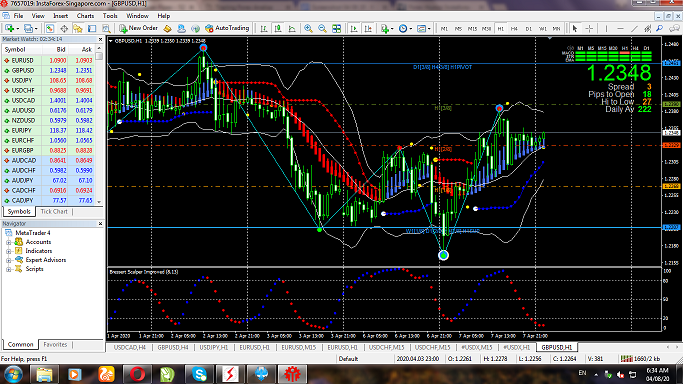The width and height of the screenshot is (683, 384).
Task: Open the USDCAD,H4 chart tab
Action: (130, 347)
